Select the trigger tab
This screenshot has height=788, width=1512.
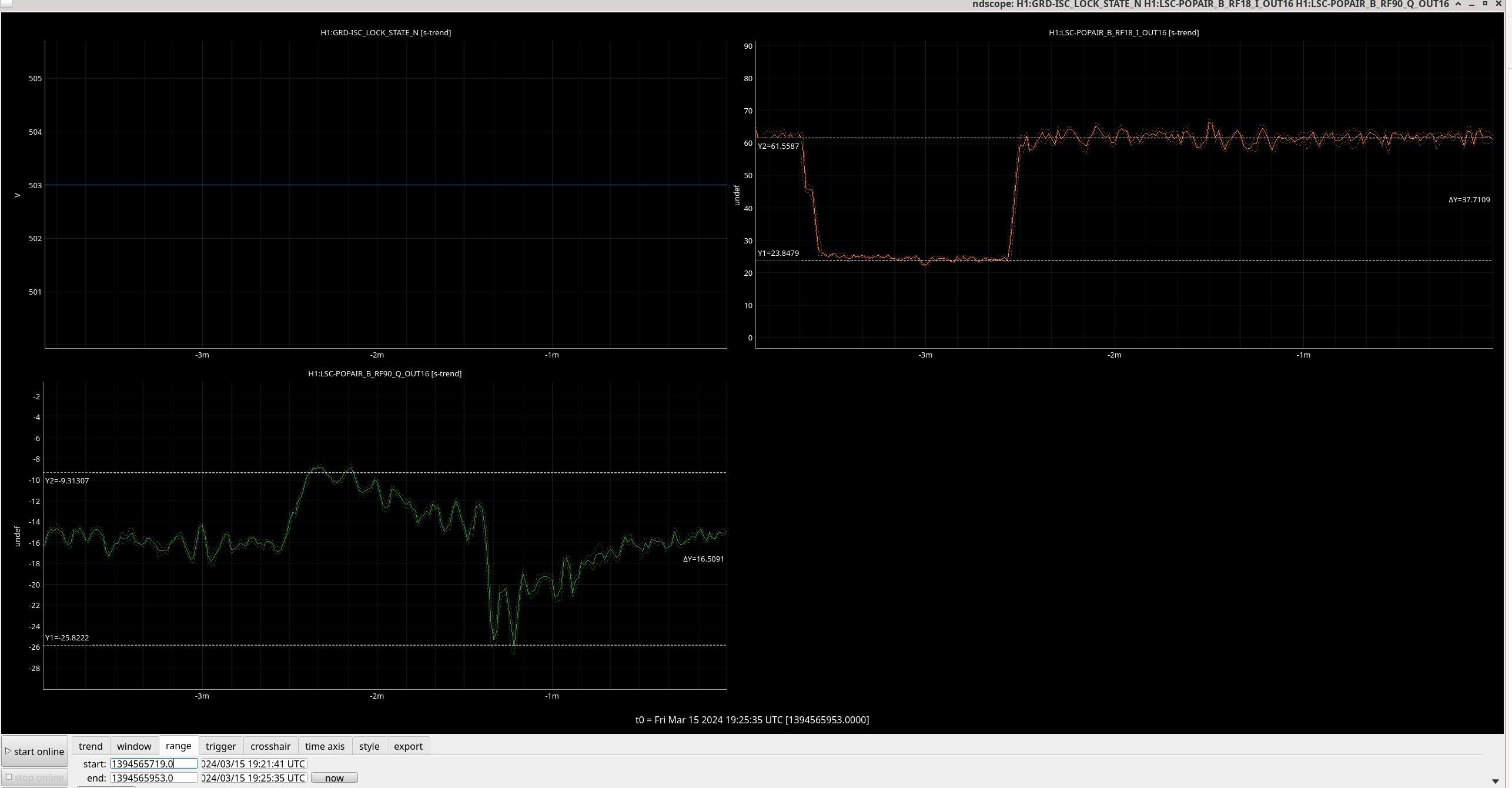coord(220,746)
